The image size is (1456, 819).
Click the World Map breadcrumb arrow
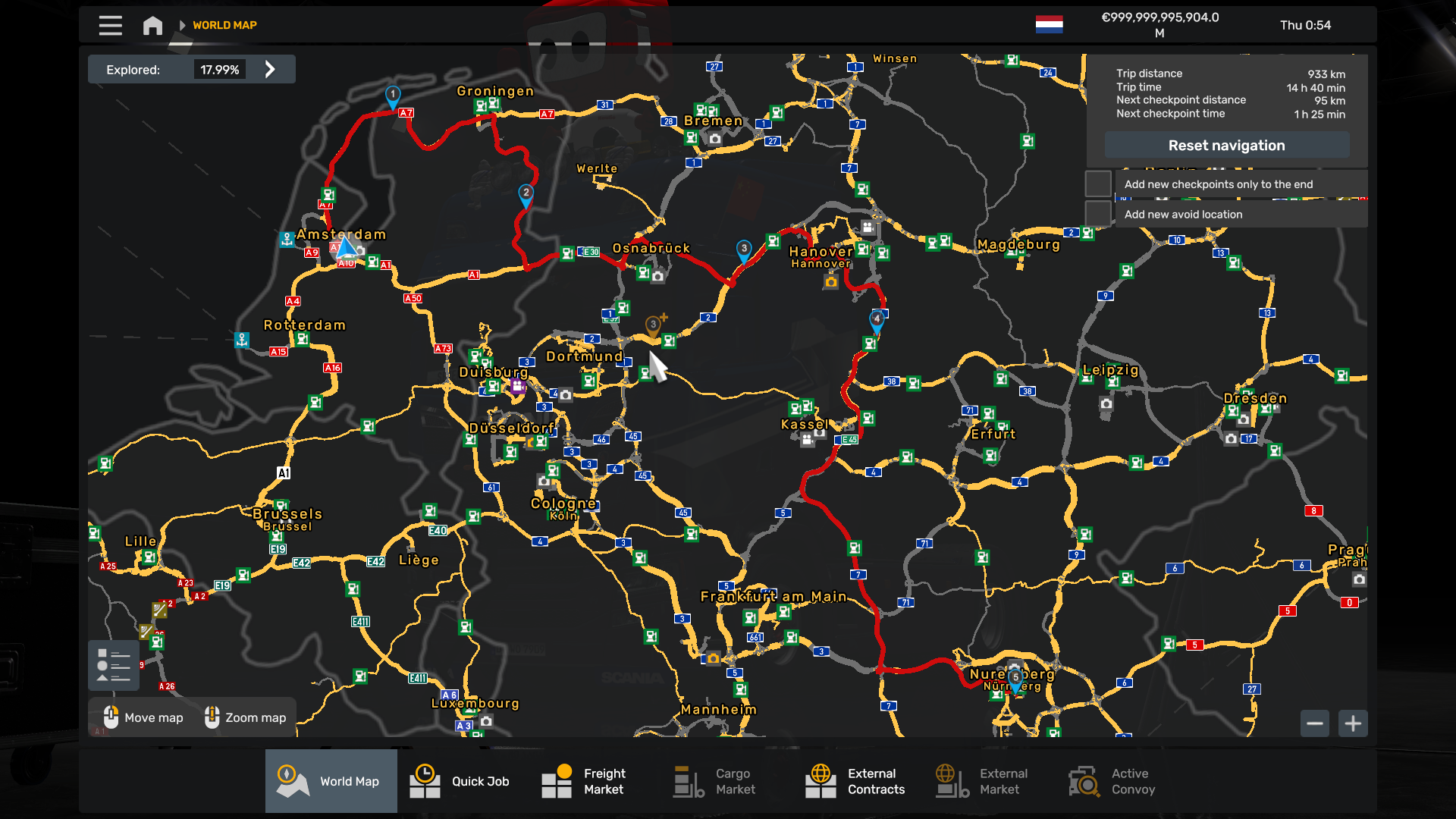click(x=182, y=25)
